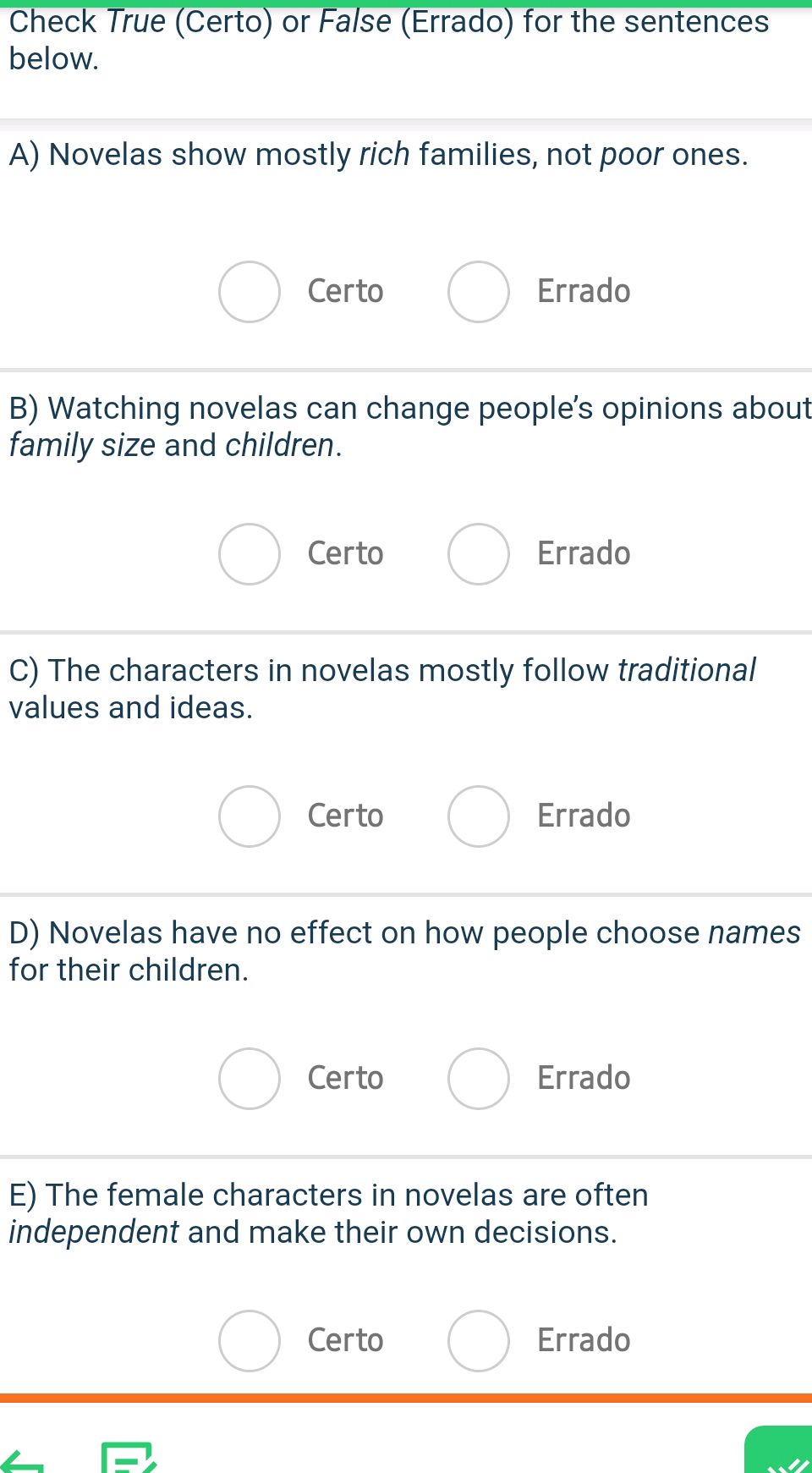Select Errado for sentence A
812x1473 pixels.
point(479,292)
